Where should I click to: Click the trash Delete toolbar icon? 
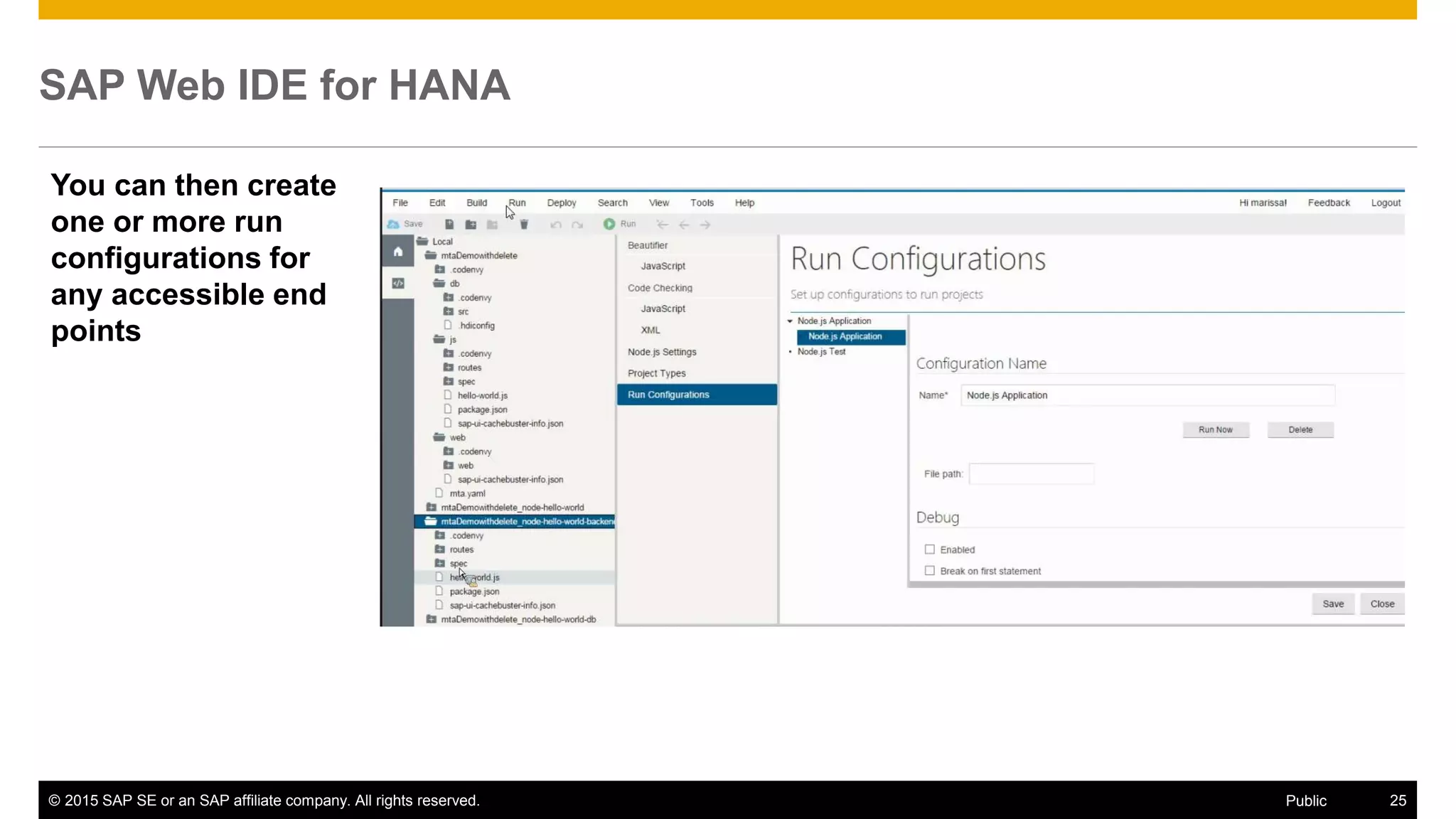pos(524,225)
